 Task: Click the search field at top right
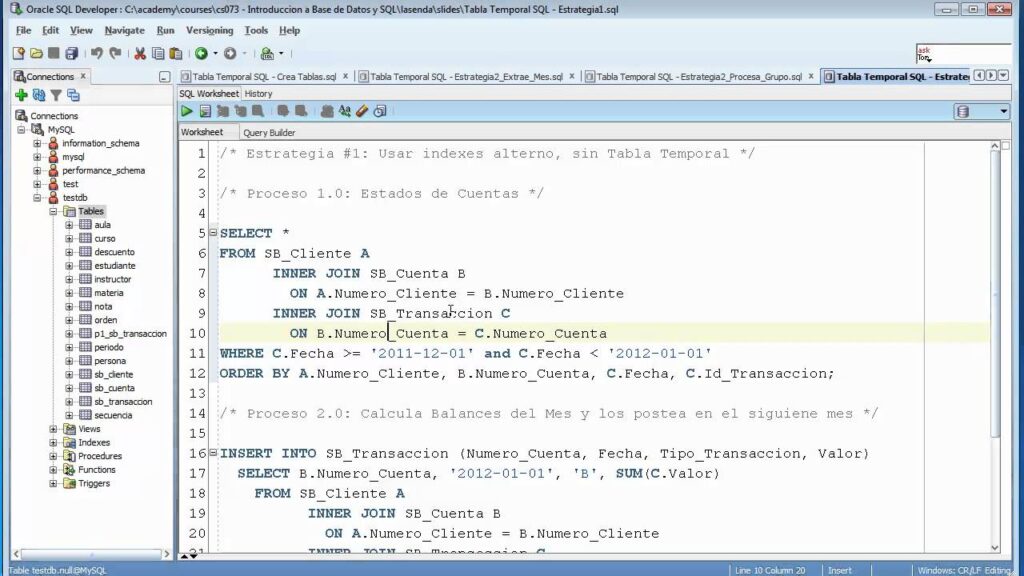click(963, 54)
